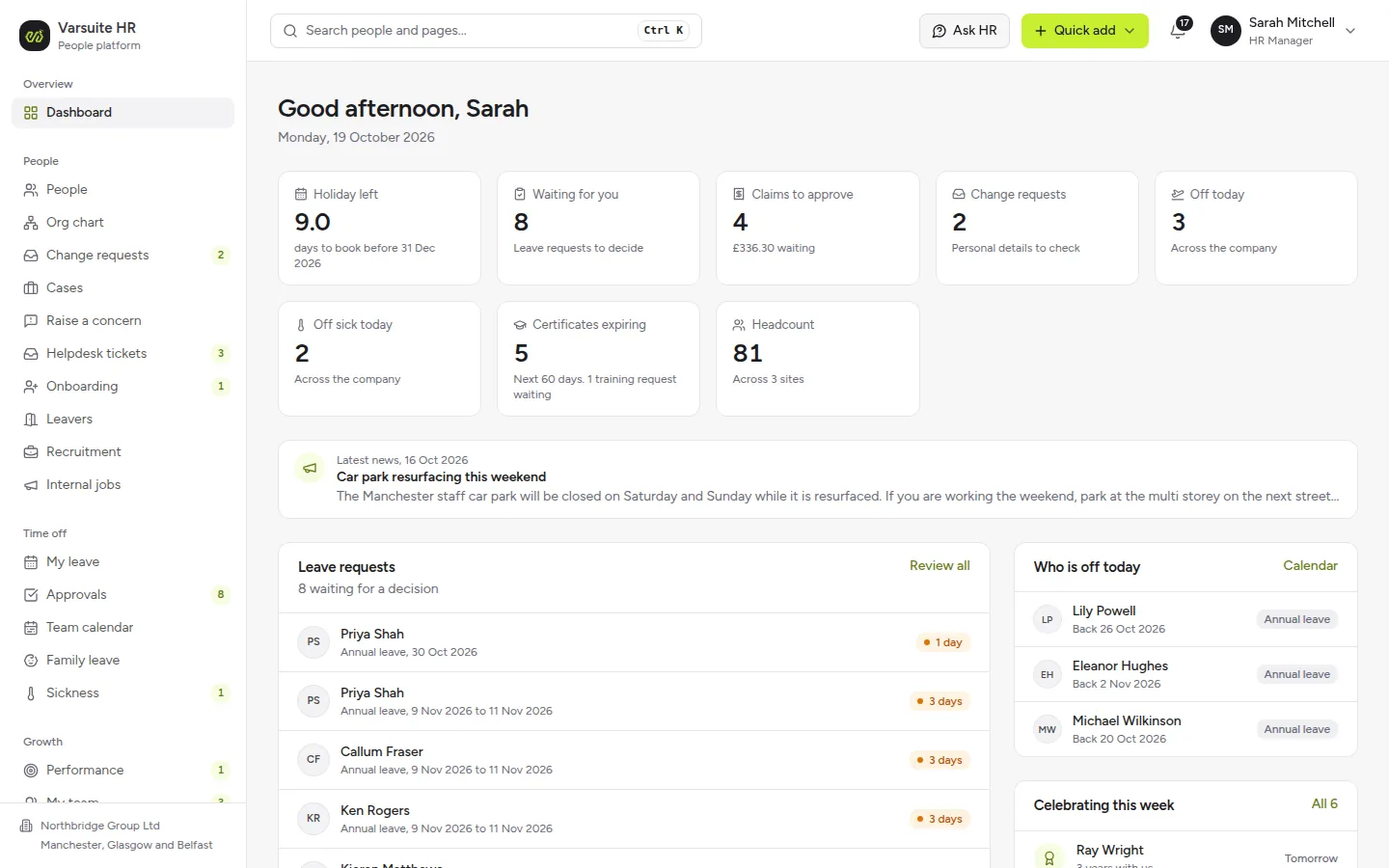1389x868 pixels.
Task: Open My leave in sidebar
Action: point(123,562)
